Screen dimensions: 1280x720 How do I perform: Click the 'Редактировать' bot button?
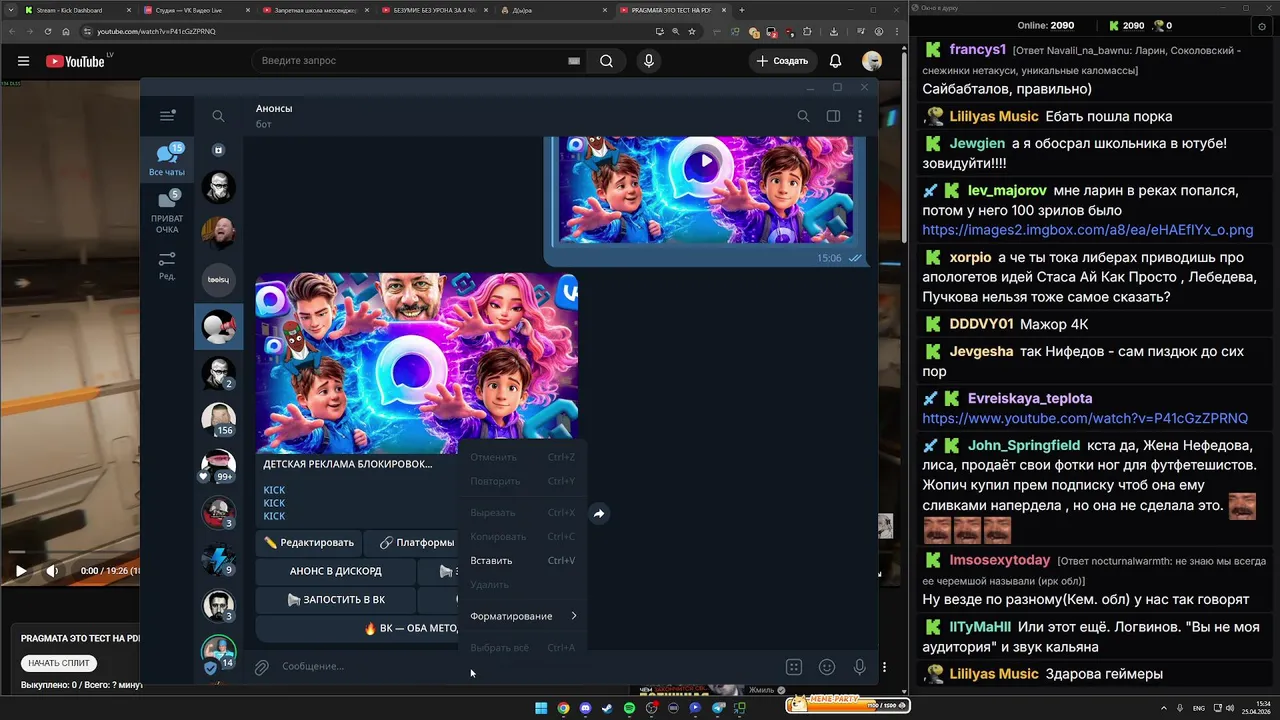(308, 543)
